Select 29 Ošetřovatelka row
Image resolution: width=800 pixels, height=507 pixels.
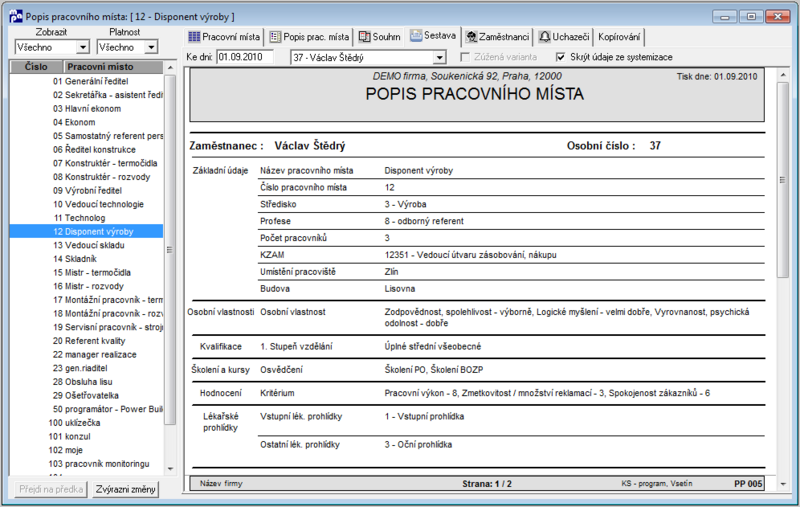tap(87, 396)
